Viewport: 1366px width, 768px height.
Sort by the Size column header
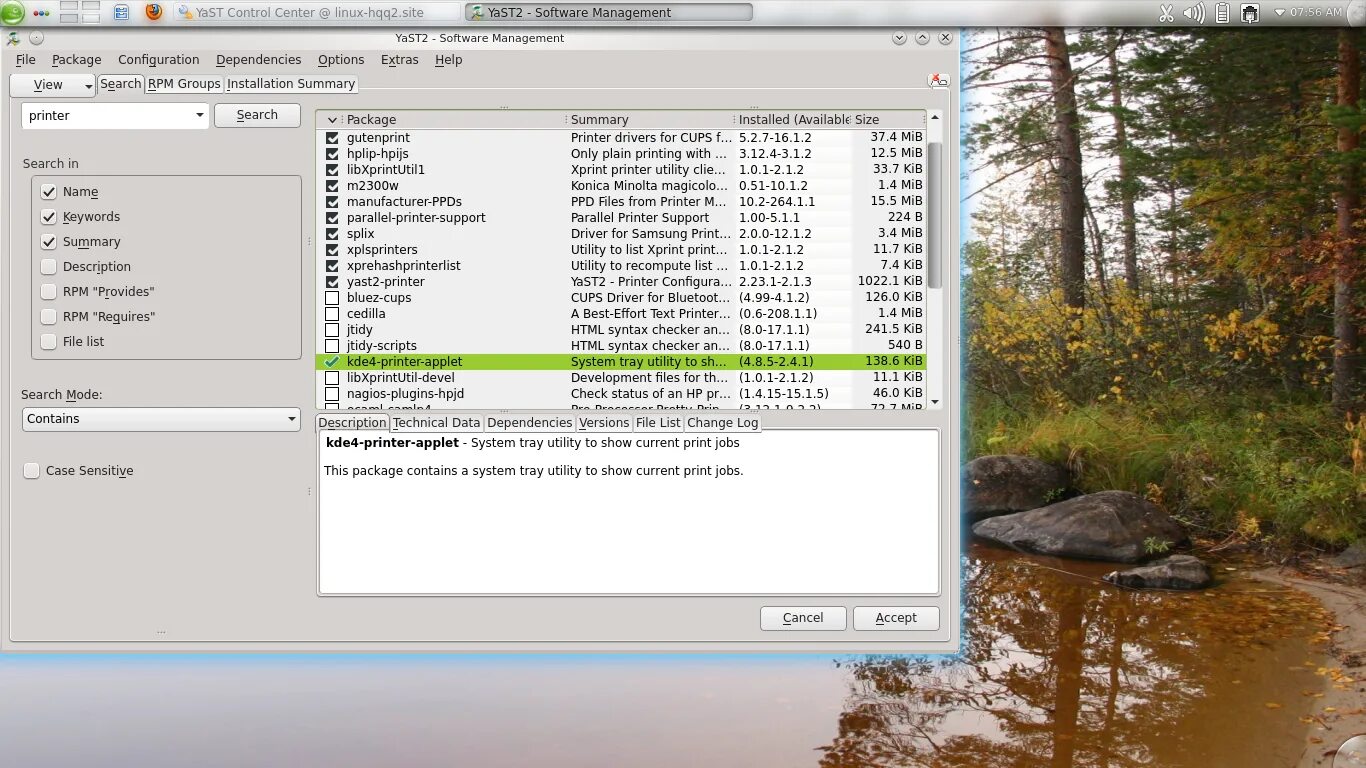(888, 120)
